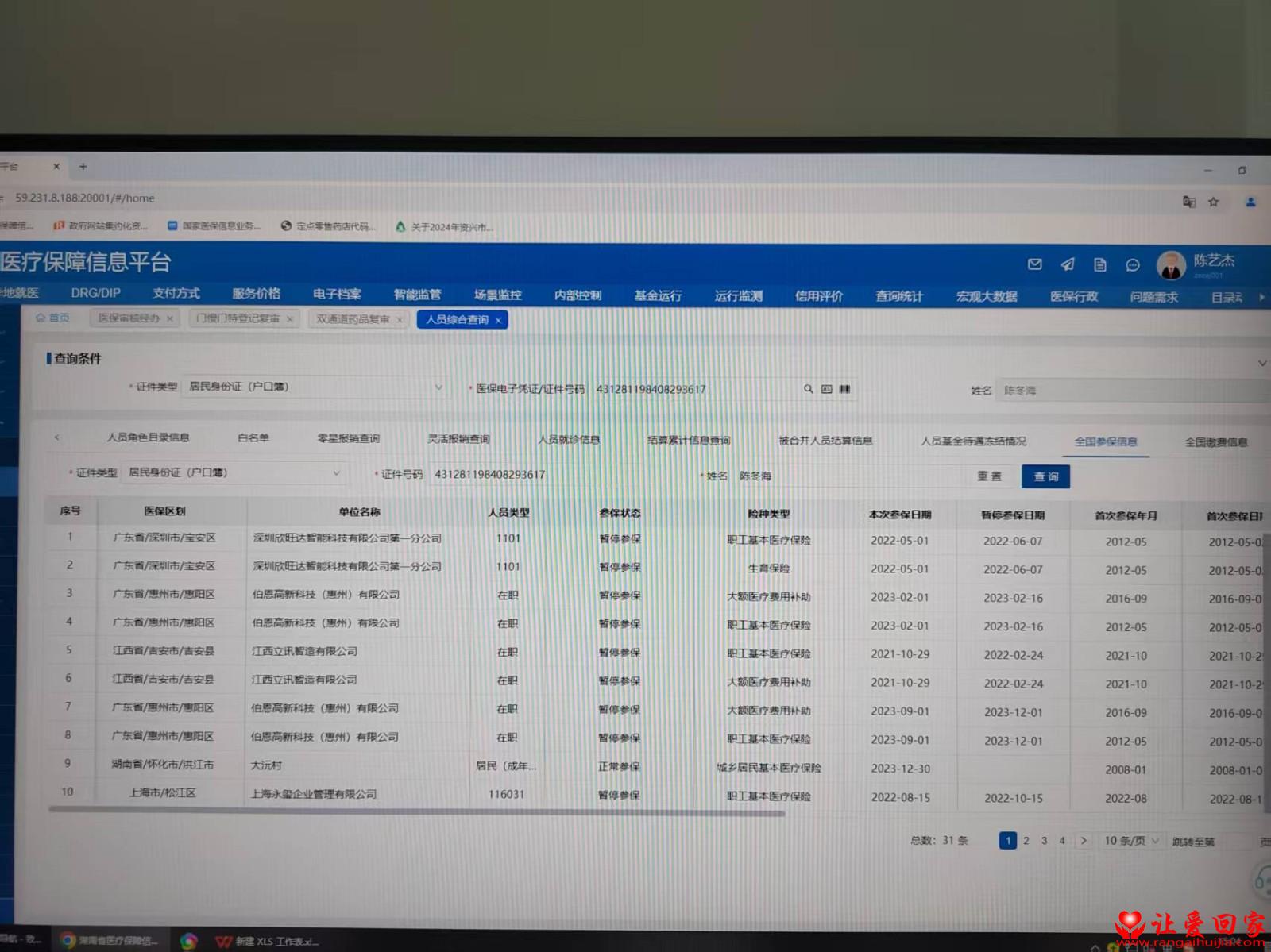This screenshot has width=1271, height=952.
Task: Open the DRG/DIP menu
Action: point(95,292)
